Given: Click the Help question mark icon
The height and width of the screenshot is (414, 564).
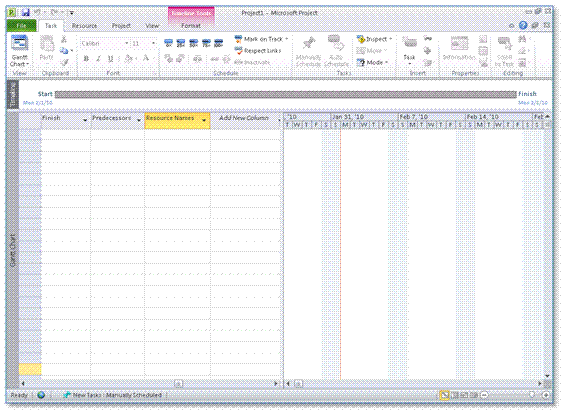Looking at the screenshot, I should pos(523,25).
